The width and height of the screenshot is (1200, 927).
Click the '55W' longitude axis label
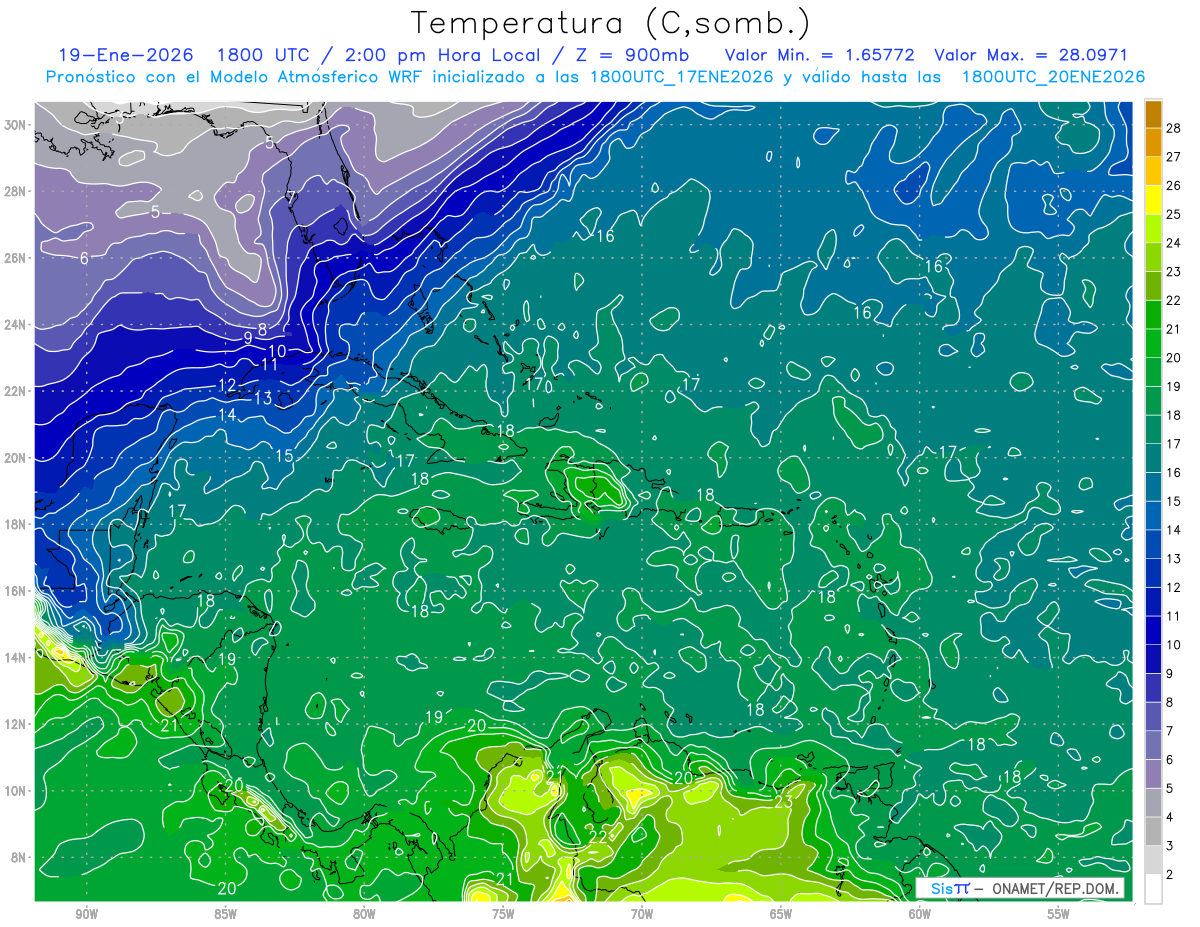click(x=1059, y=914)
